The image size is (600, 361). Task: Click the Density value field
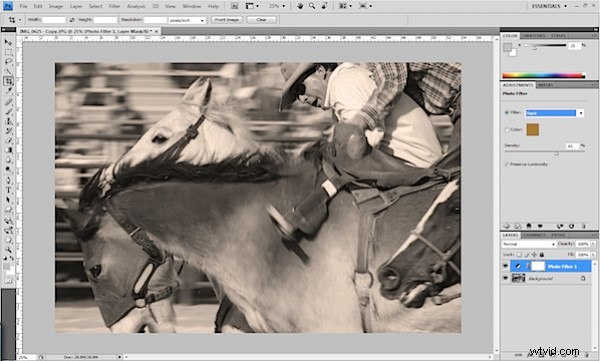[x=572, y=146]
